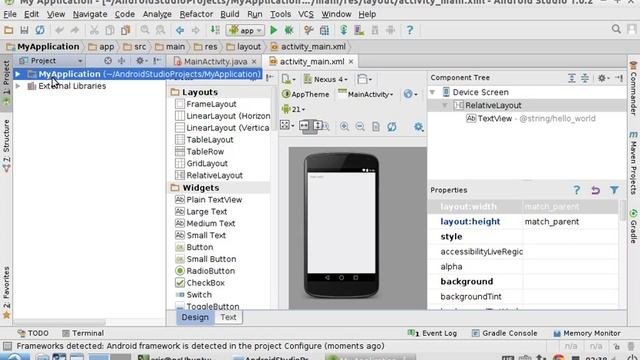Image resolution: width=640 pixels, height=360 pixels.
Task: Click the Properties filter funnel icon
Action: coord(614,190)
